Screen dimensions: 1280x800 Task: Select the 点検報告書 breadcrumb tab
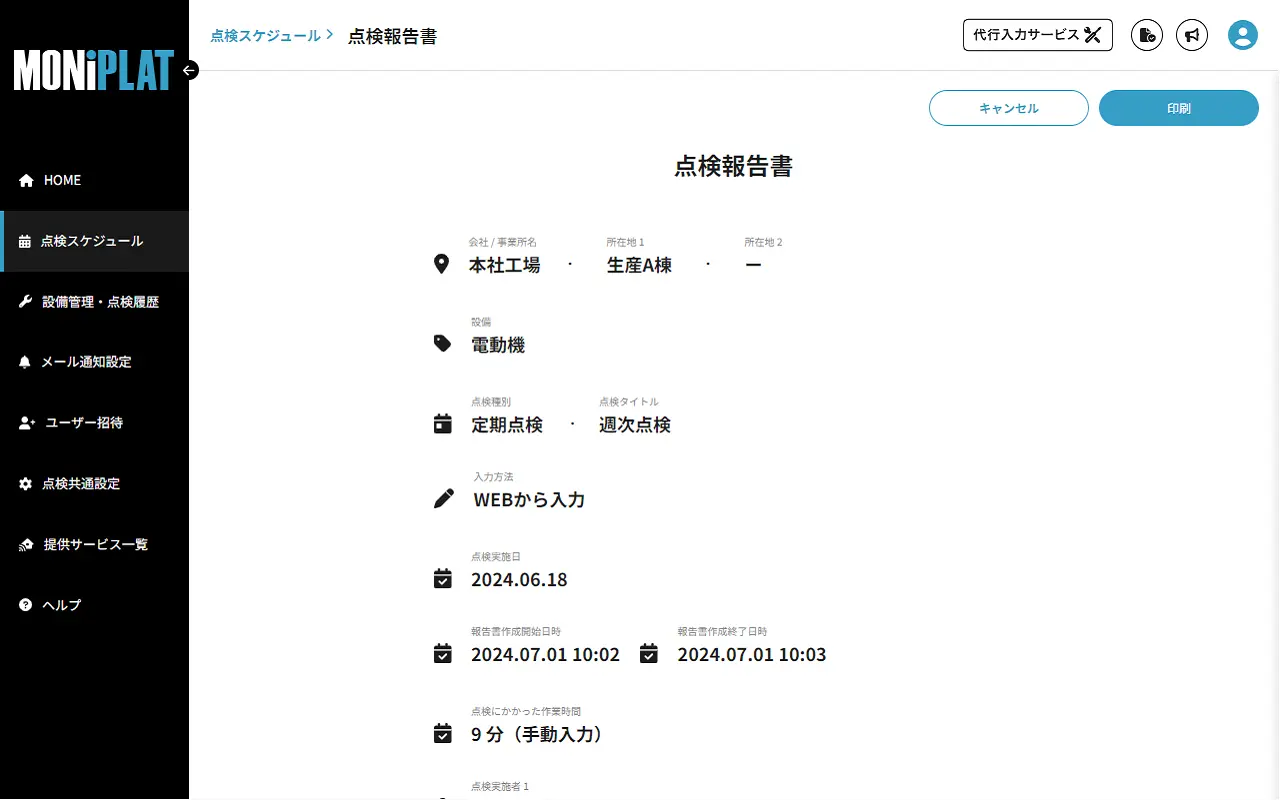pyautogui.click(x=393, y=35)
